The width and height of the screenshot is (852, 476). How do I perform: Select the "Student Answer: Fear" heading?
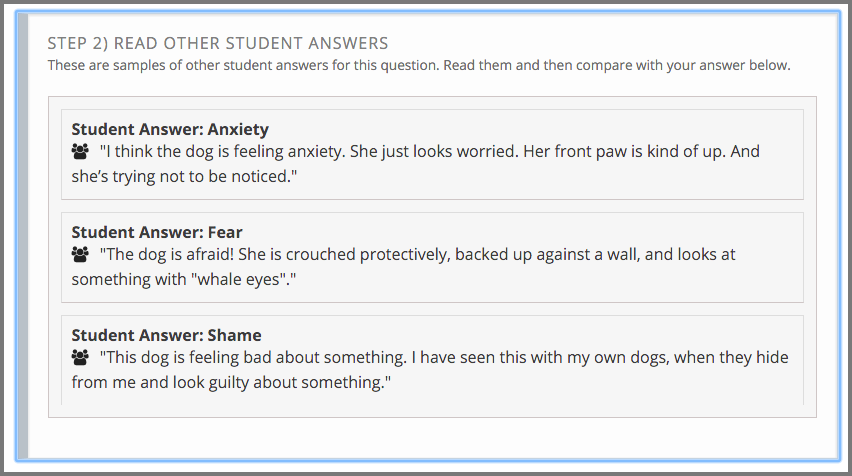tap(157, 233)
